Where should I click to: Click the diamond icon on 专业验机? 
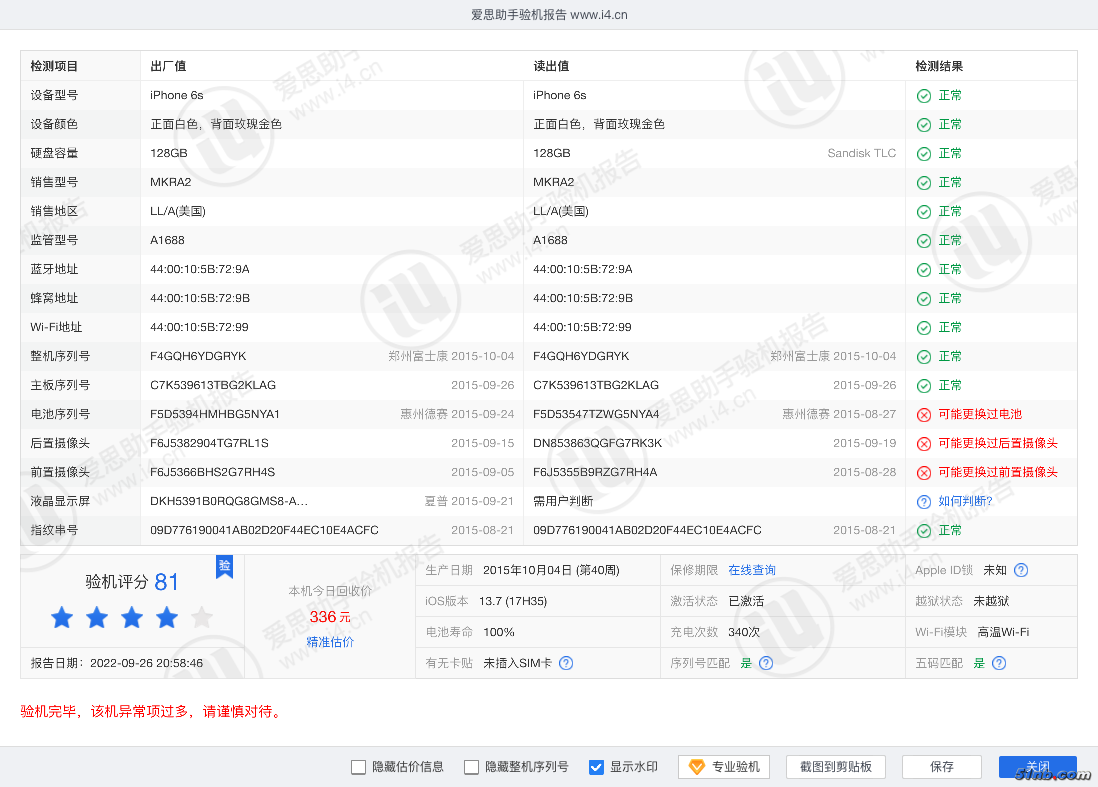coord(697,767)
